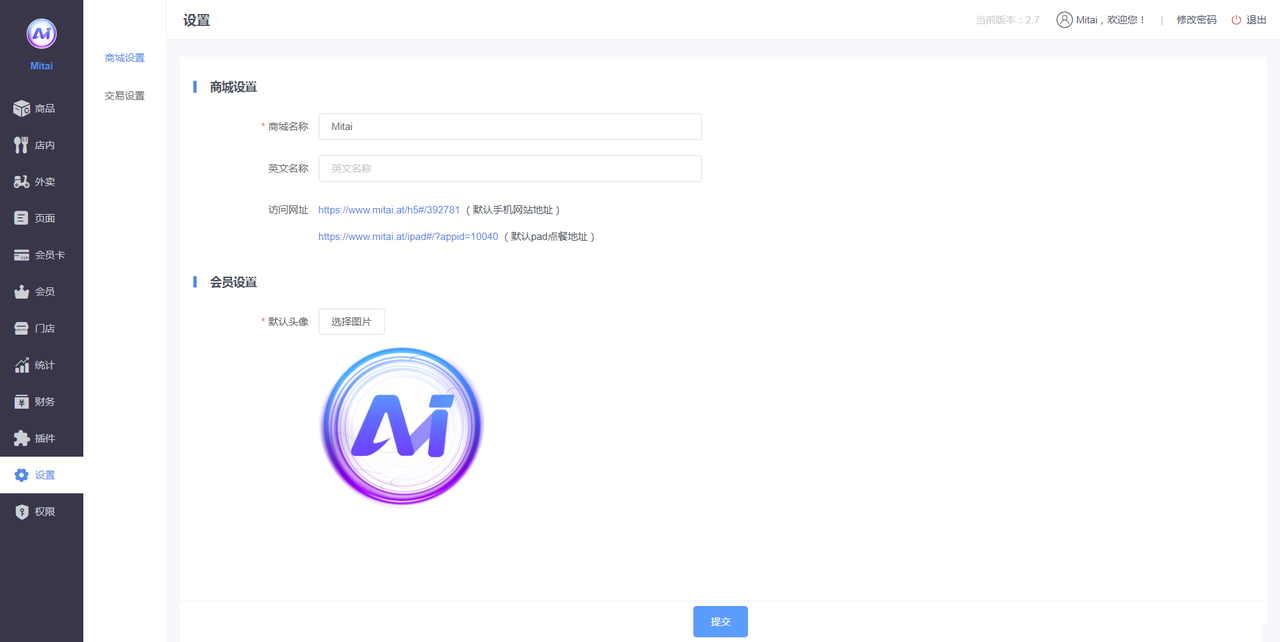Switch to 交易设置 sub-menu tab
This screenshot has width=1280, height=642.
point(125,96)
